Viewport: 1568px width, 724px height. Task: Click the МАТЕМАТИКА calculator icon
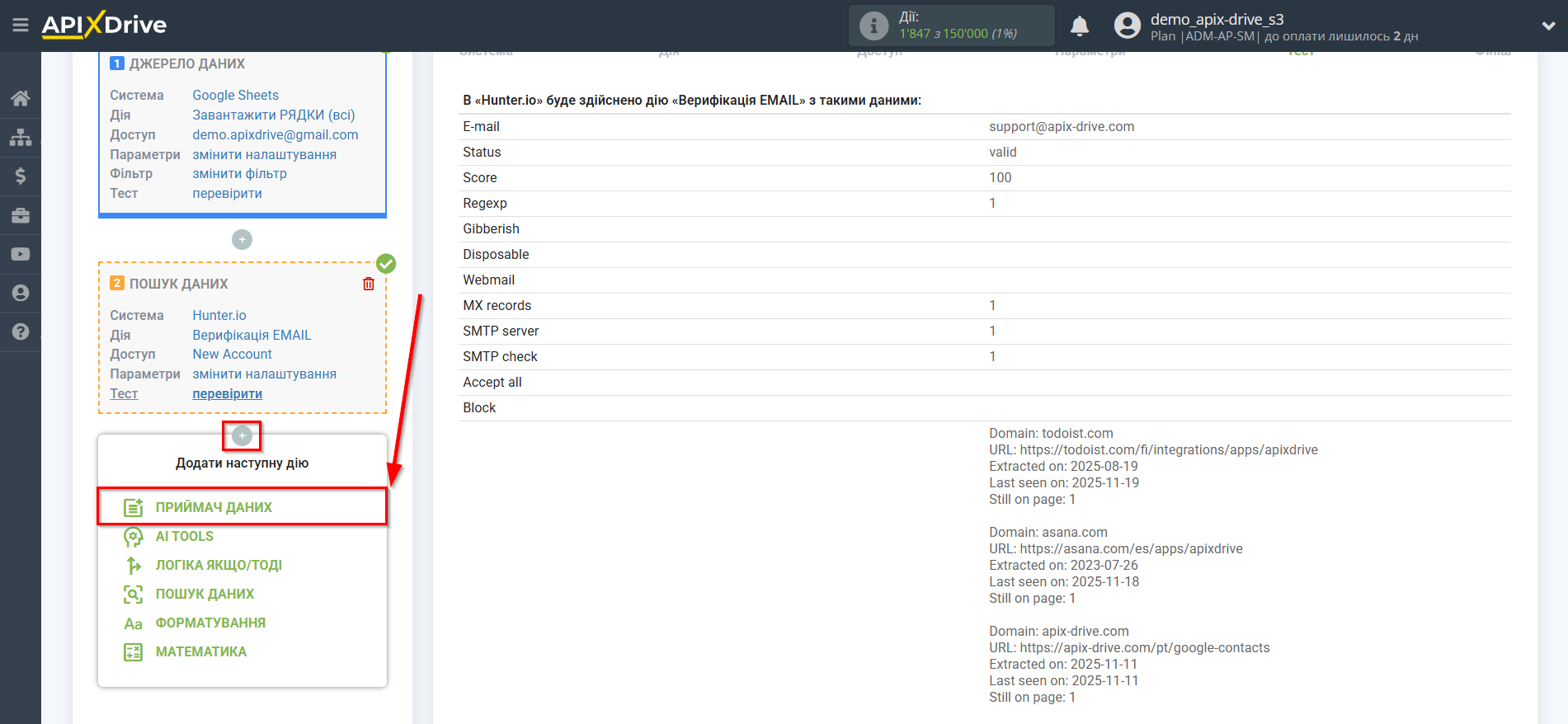[x=133, y=652]
